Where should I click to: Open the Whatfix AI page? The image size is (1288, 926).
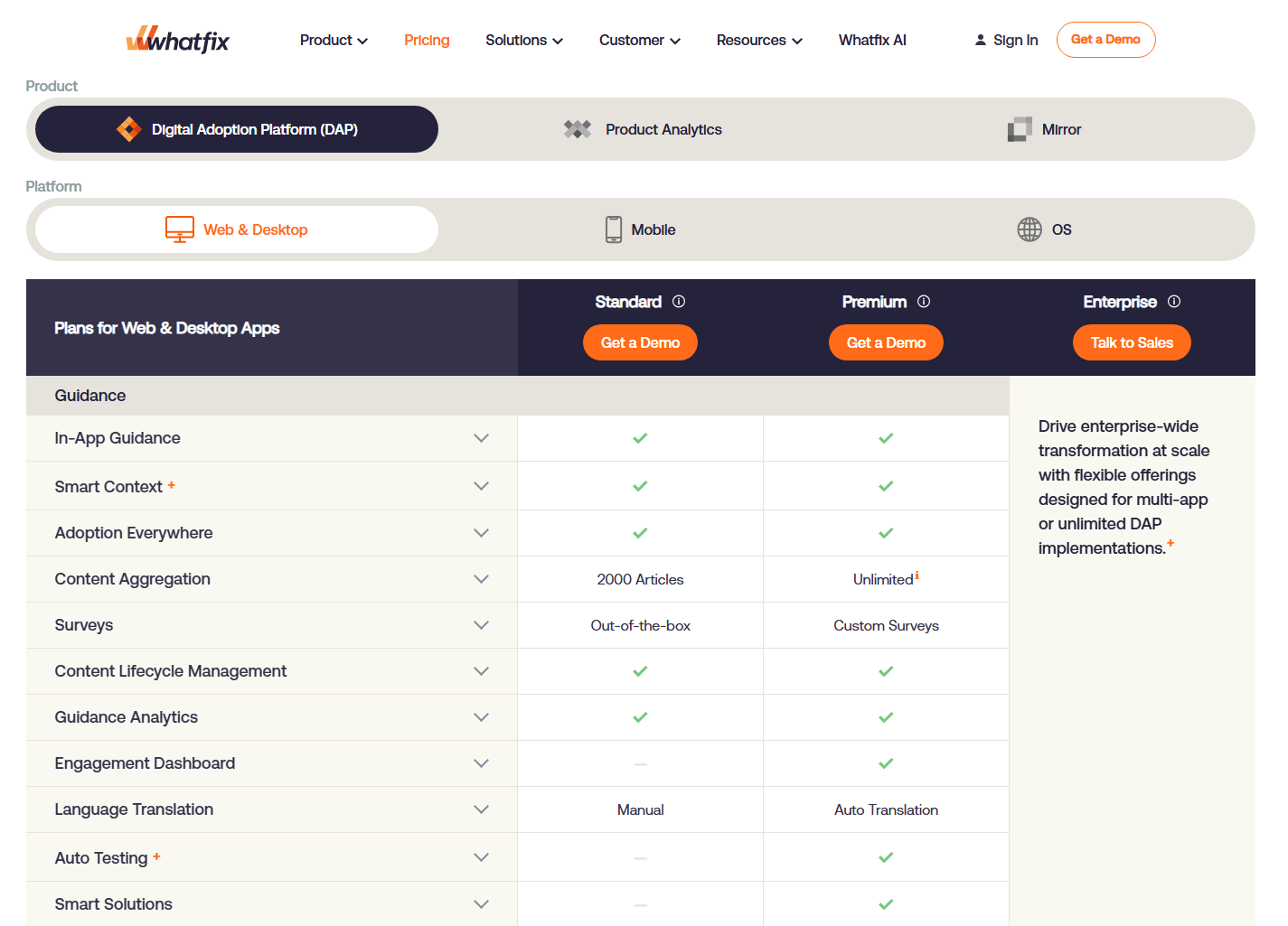pyautogui.click(x=872, y=40)
